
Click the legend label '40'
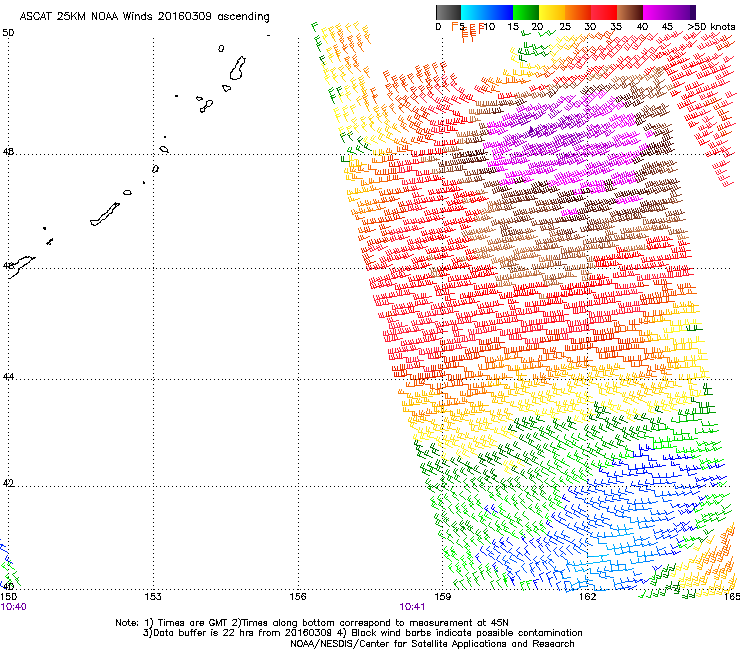coord(642,27)
